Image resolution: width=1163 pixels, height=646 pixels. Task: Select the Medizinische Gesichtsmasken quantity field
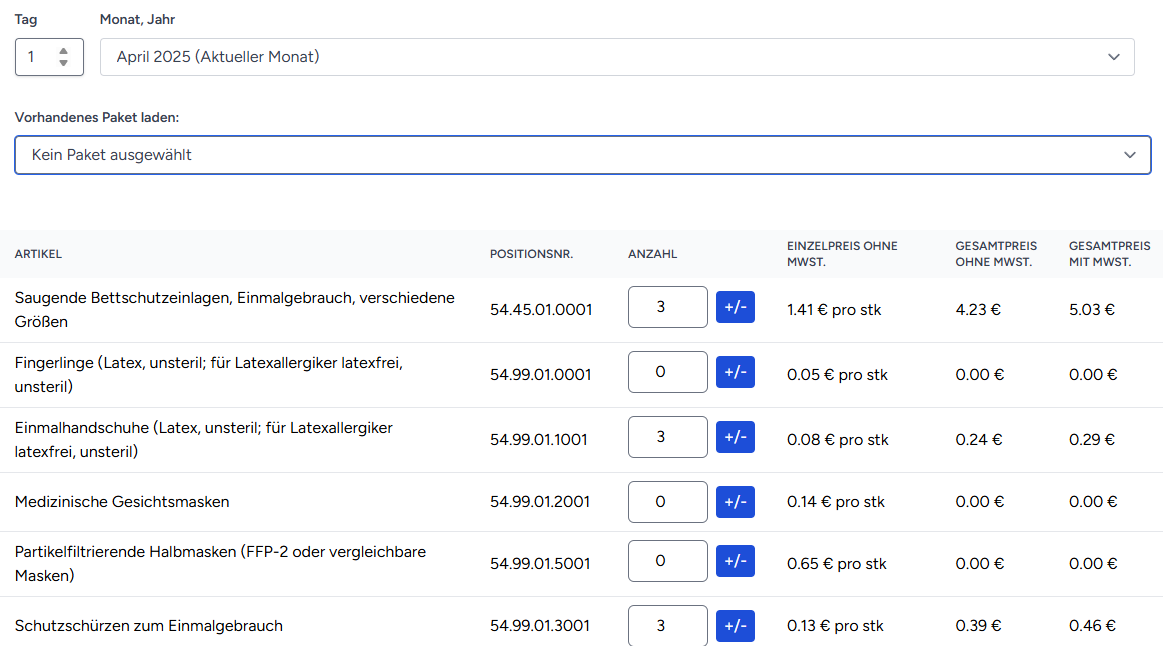click(x=668, y=502)
